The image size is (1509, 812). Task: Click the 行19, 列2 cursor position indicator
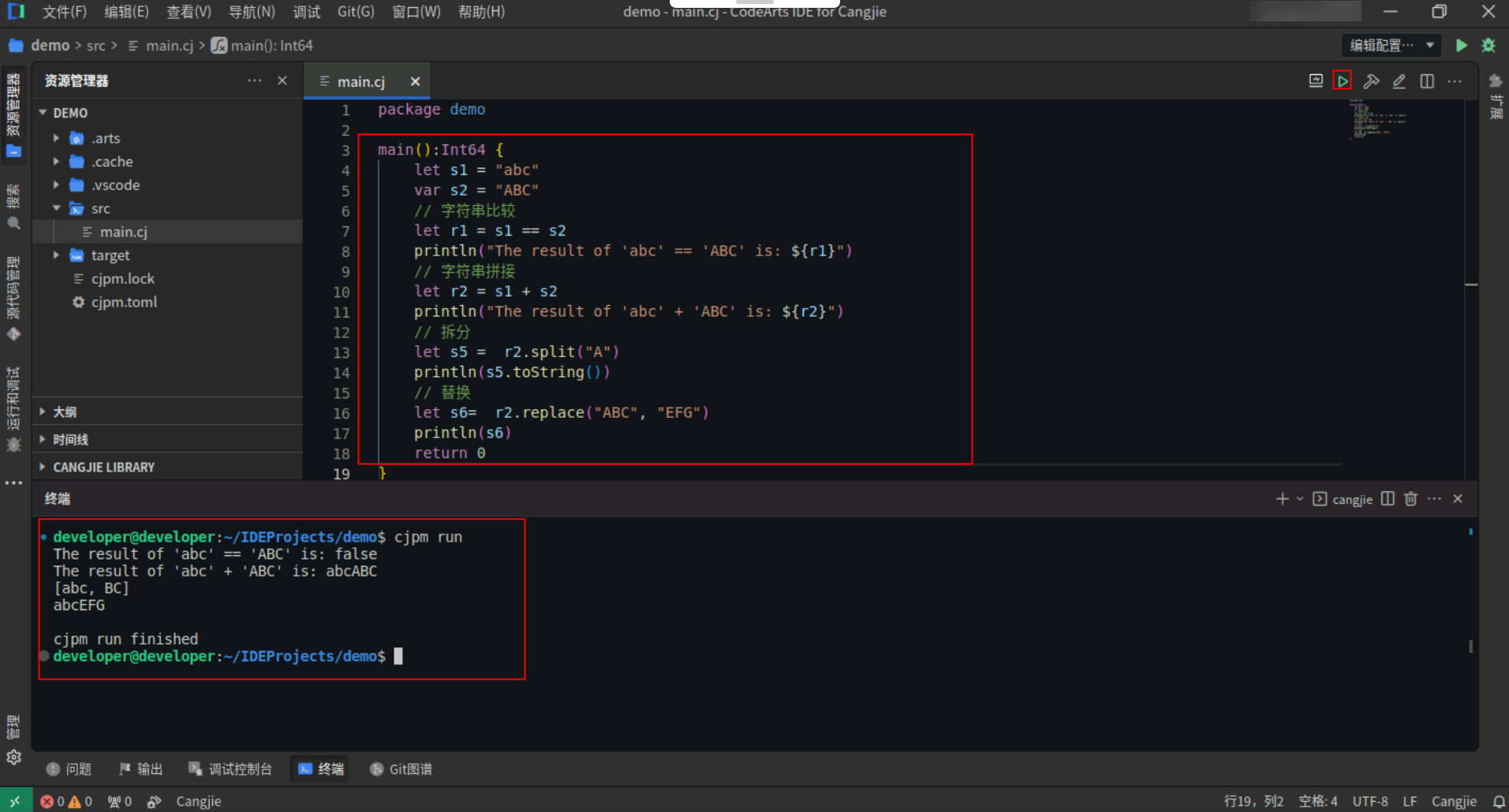click(x=1253, y=801)
